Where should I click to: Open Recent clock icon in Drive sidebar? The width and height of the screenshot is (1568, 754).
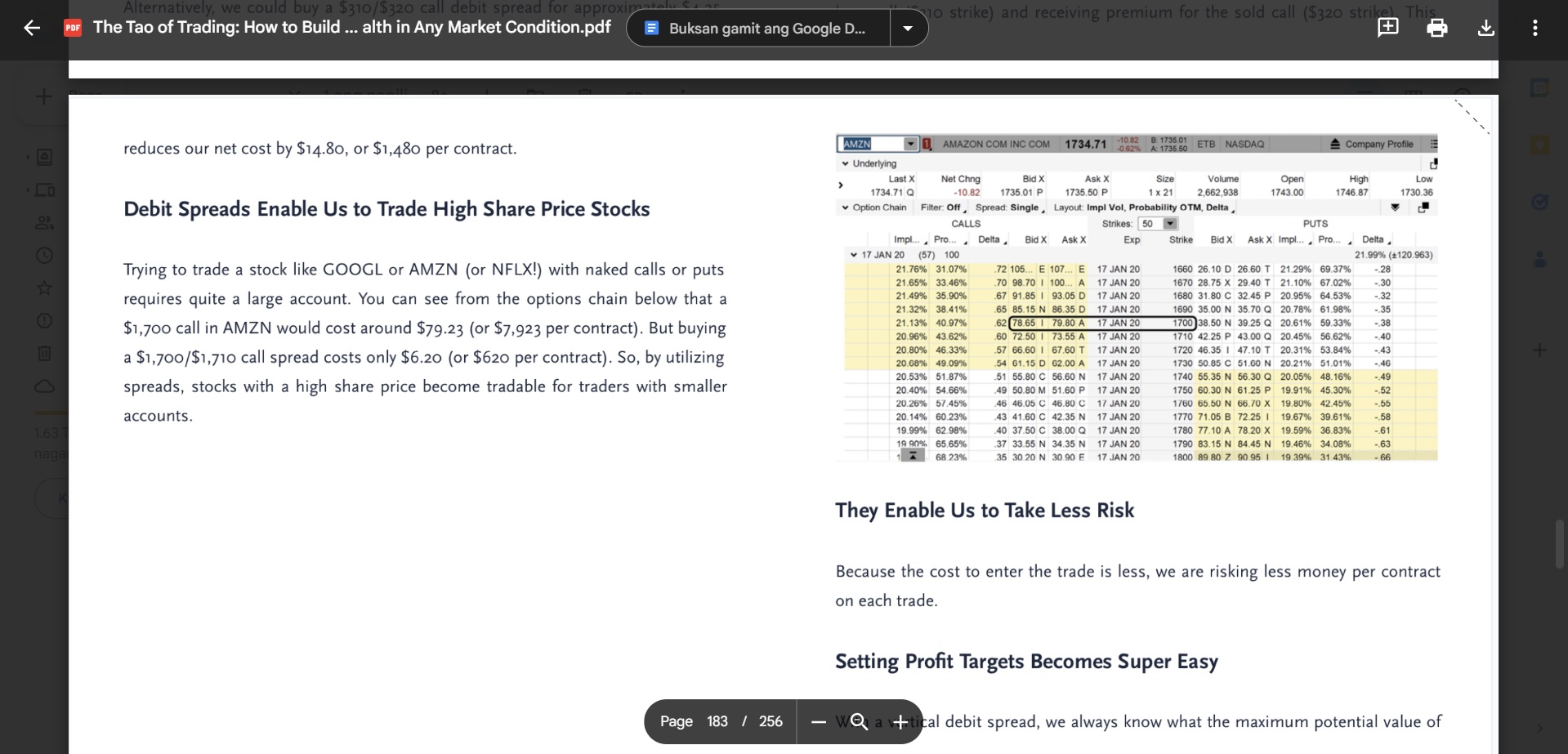[45, 256]
